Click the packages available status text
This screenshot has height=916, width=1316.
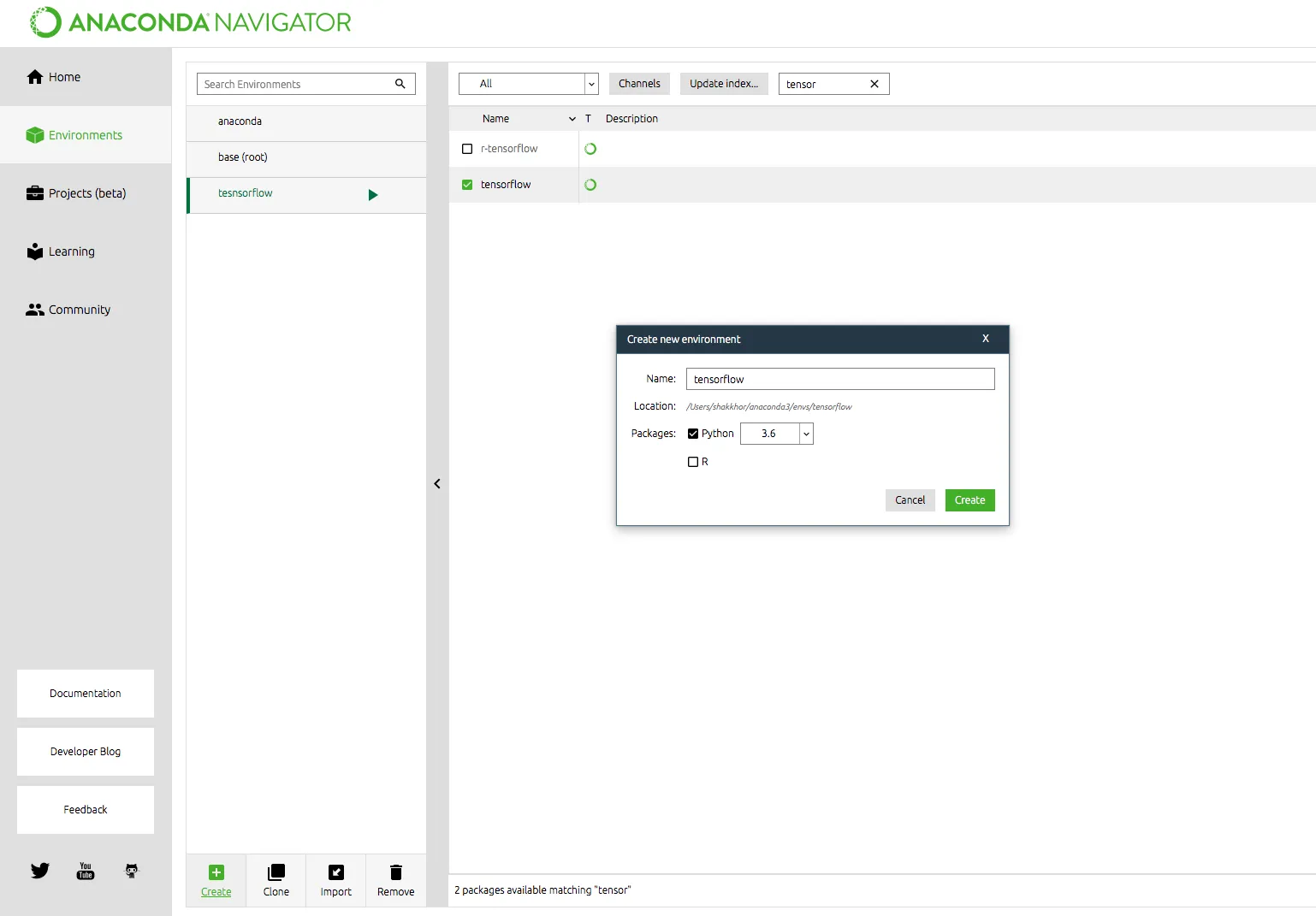[542, 890]
